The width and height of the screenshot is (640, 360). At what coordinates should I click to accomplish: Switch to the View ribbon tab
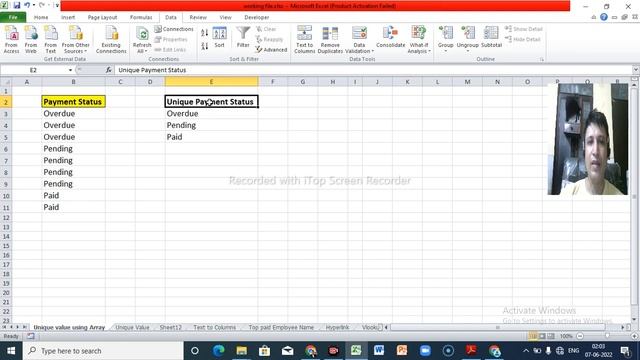[x=225, y=18]
